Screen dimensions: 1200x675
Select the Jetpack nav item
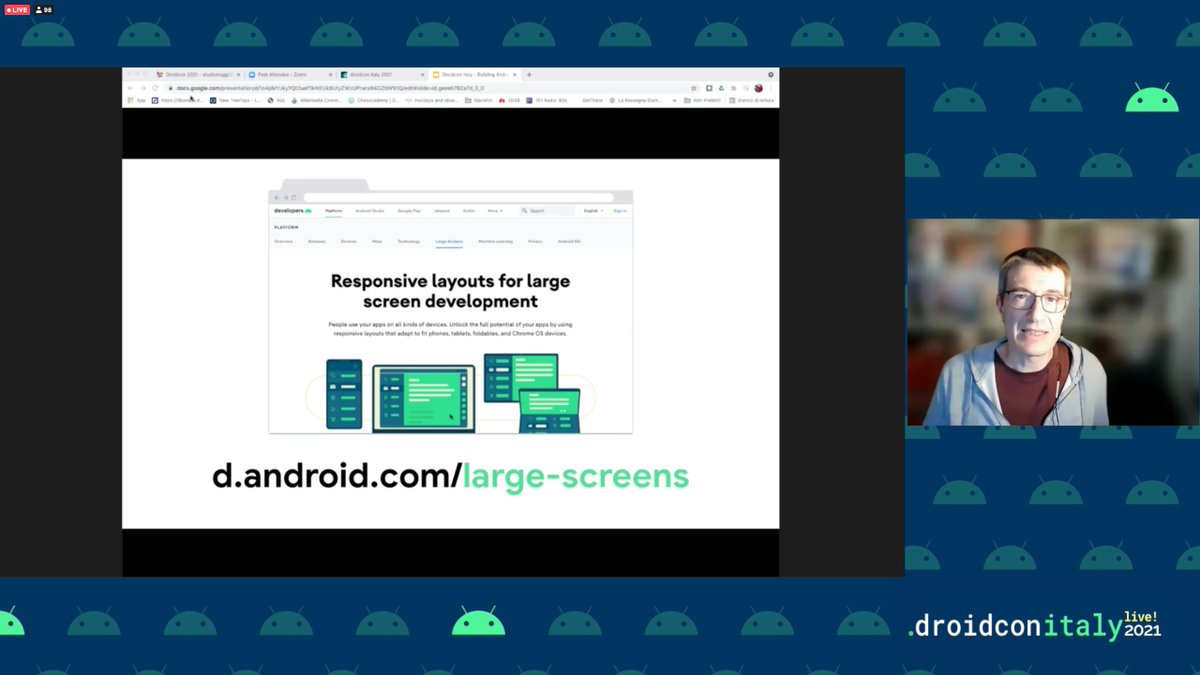[442, 211]
